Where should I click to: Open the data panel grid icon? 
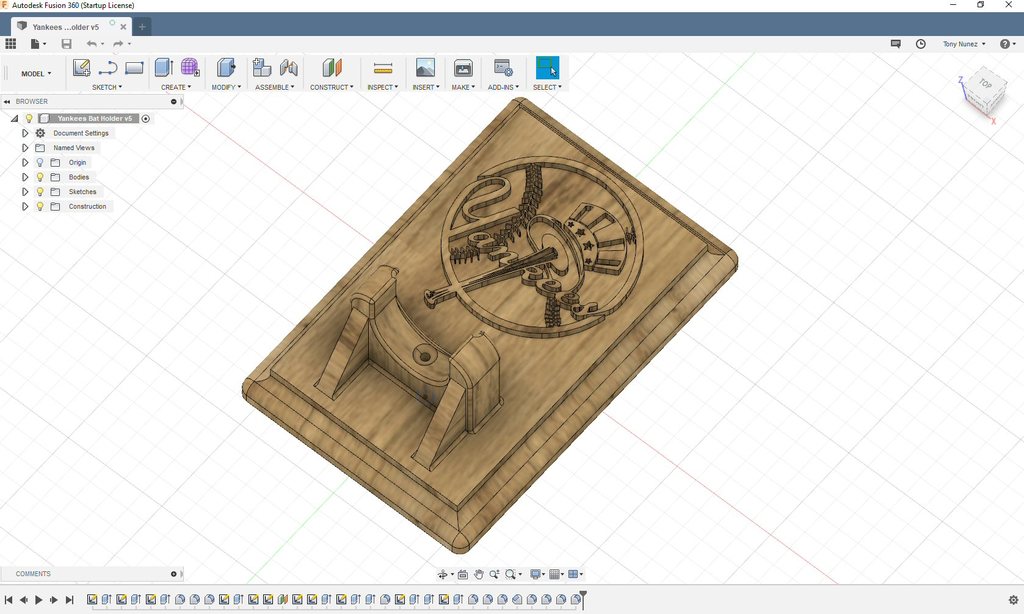(x=10, y=44)
